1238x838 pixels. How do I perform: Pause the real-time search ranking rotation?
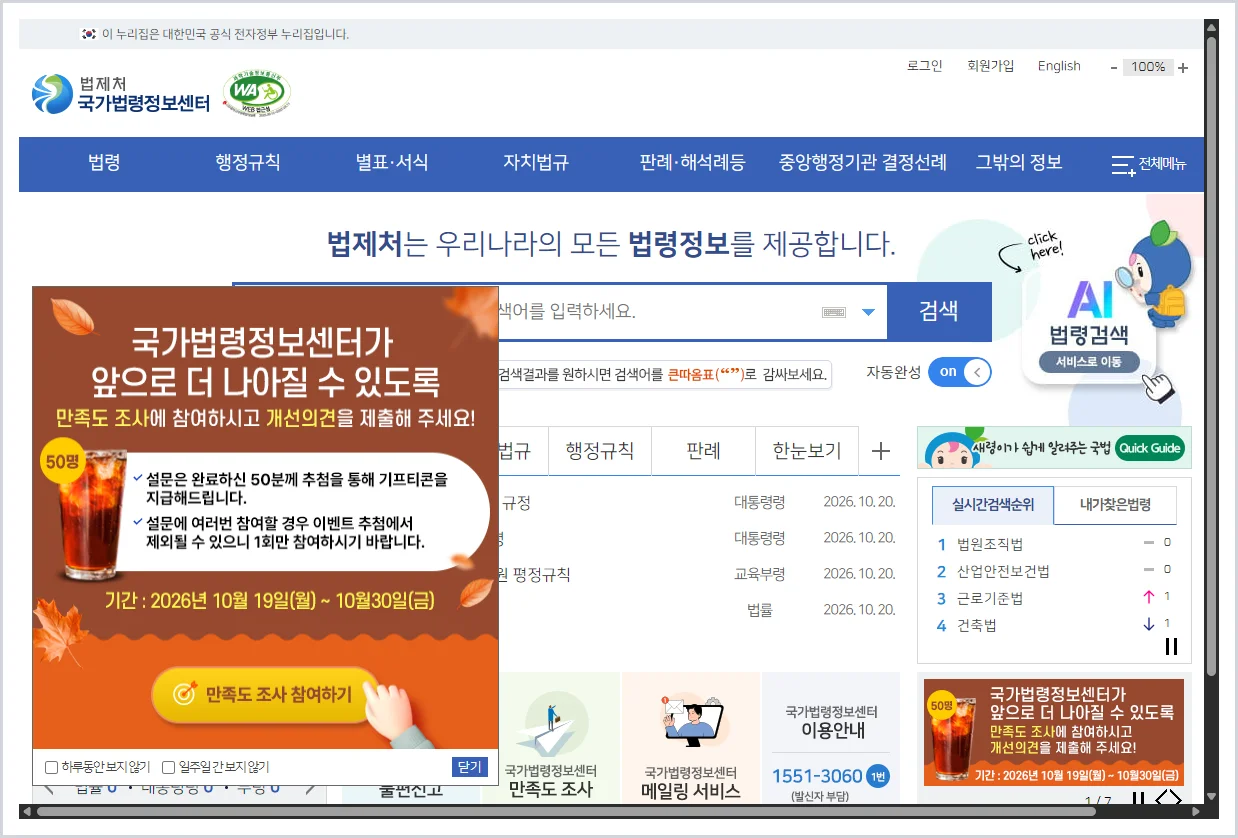[1171, 647]
